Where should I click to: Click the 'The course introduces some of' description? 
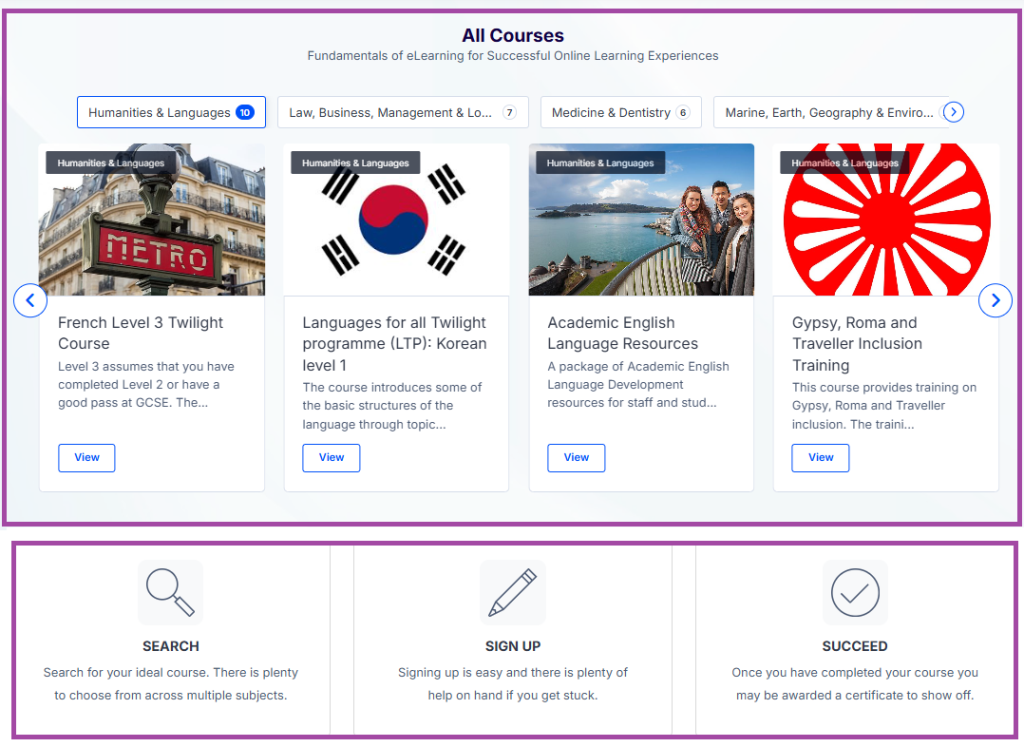pos(392,405)
